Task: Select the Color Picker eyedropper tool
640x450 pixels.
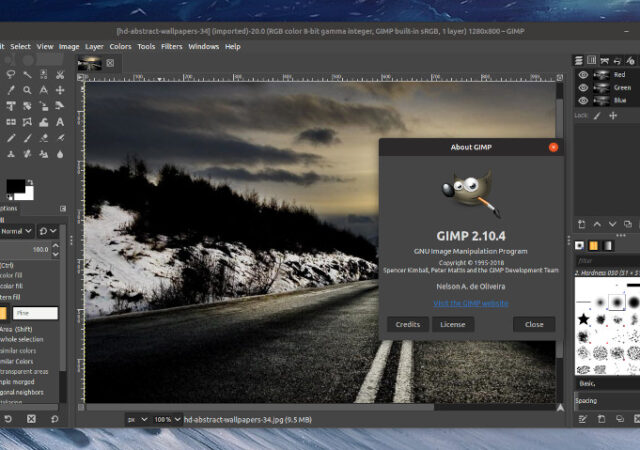Action: (11, 90)
